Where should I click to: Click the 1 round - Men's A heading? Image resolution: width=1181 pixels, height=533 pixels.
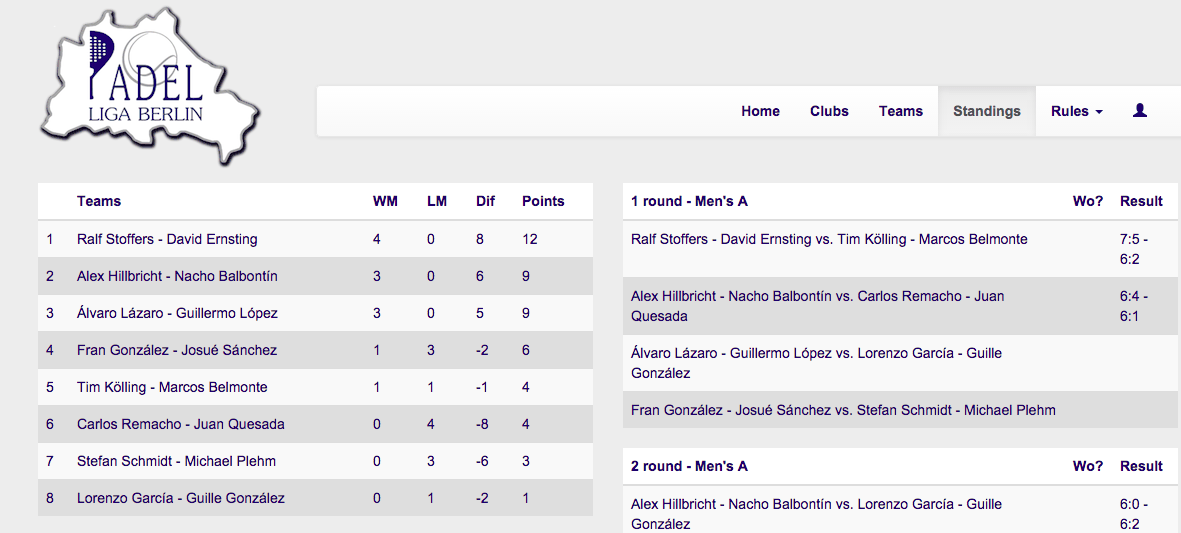pyautogui.click(x=689, y=201)
